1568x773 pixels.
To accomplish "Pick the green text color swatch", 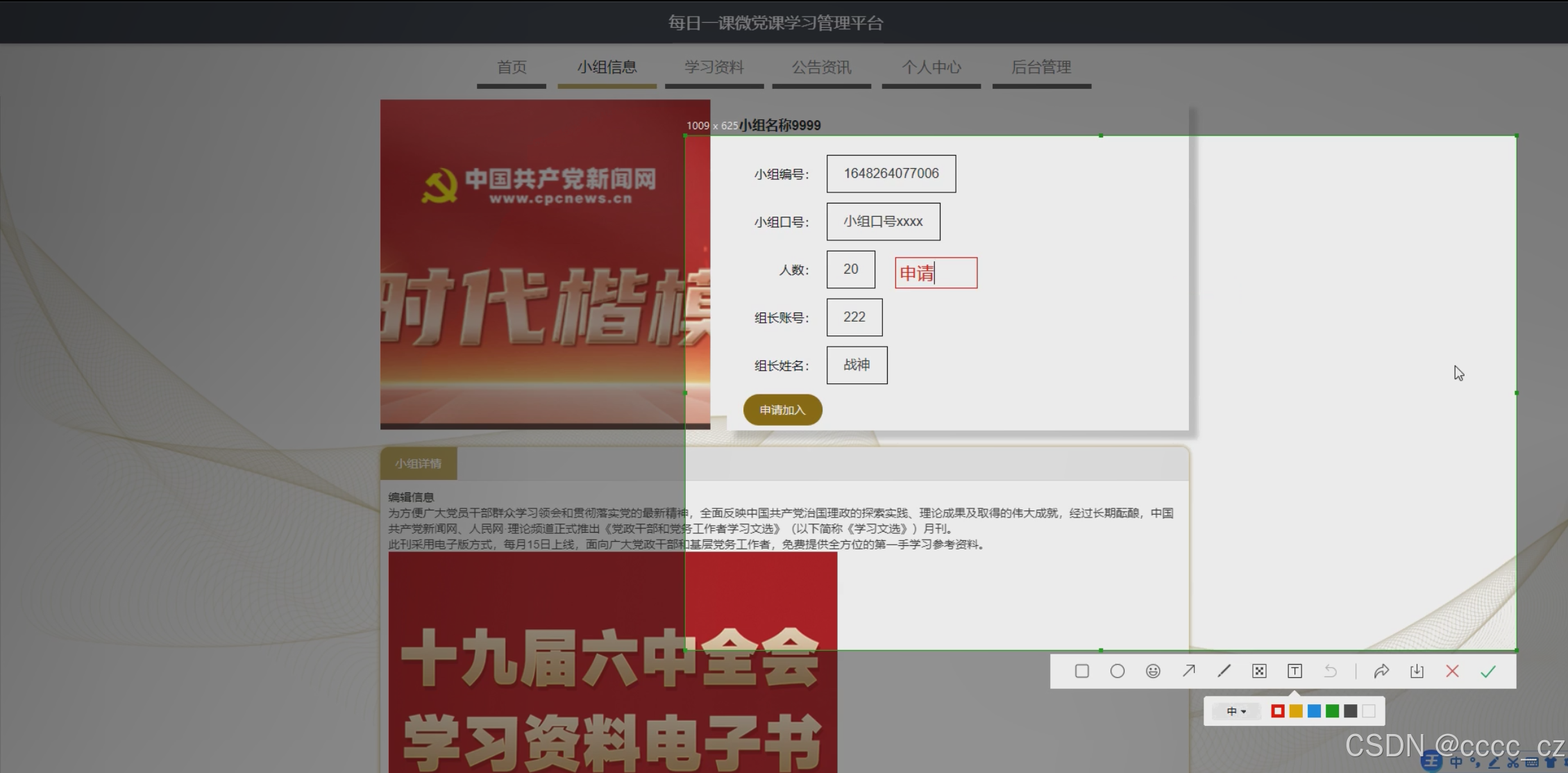I will [1332, 711].
